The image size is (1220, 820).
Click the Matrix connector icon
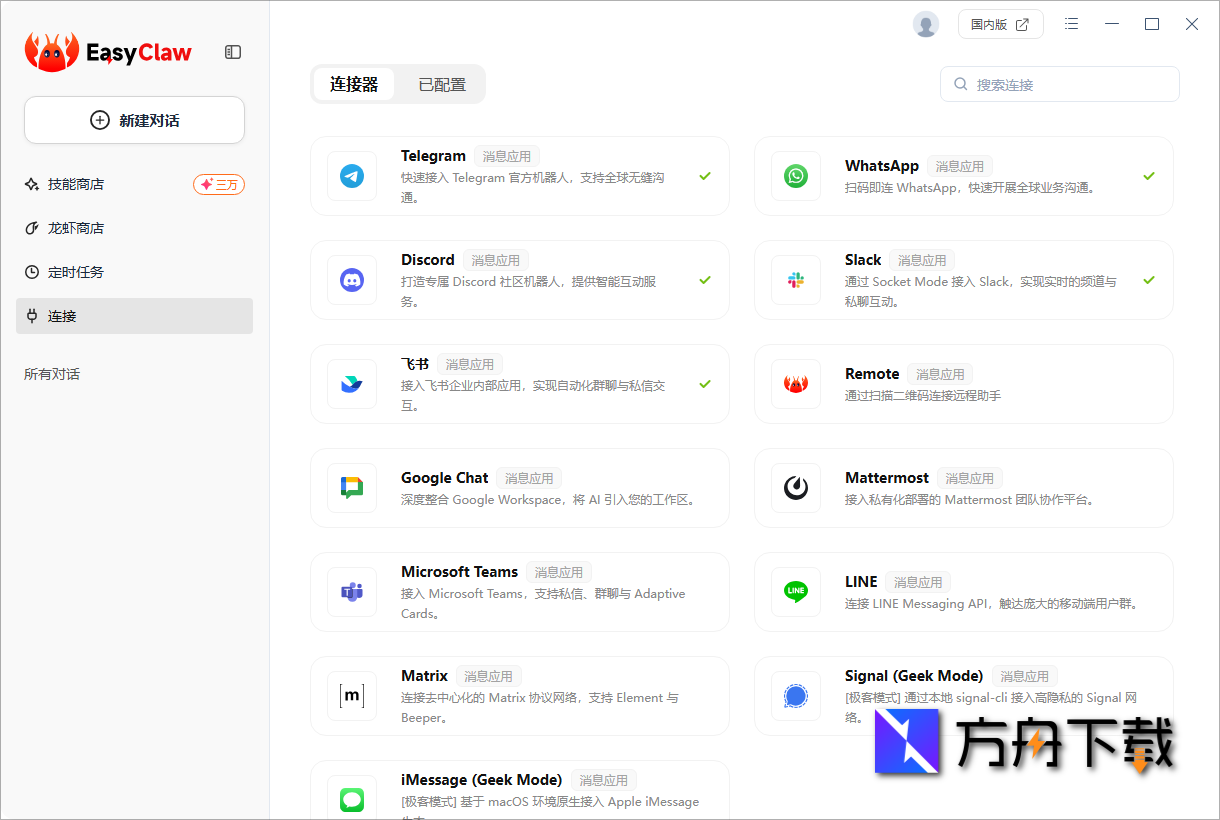[352, 696]
